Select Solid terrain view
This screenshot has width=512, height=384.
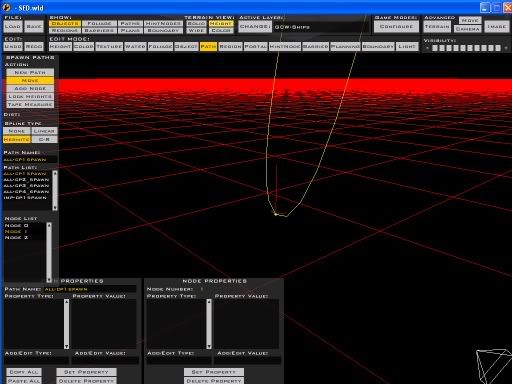pos(196,23)
